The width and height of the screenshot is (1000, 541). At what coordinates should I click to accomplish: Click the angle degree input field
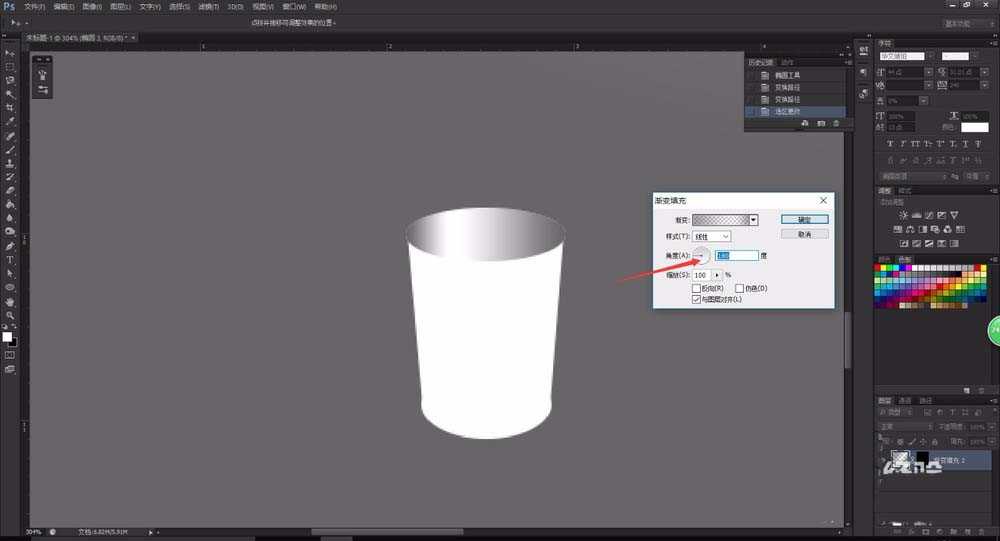(x=736, y=256)
